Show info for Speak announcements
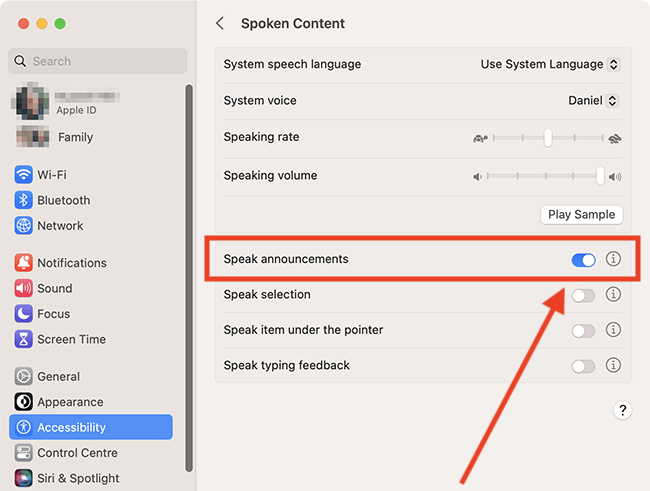The image size is (650, 491). pos(613,259)
